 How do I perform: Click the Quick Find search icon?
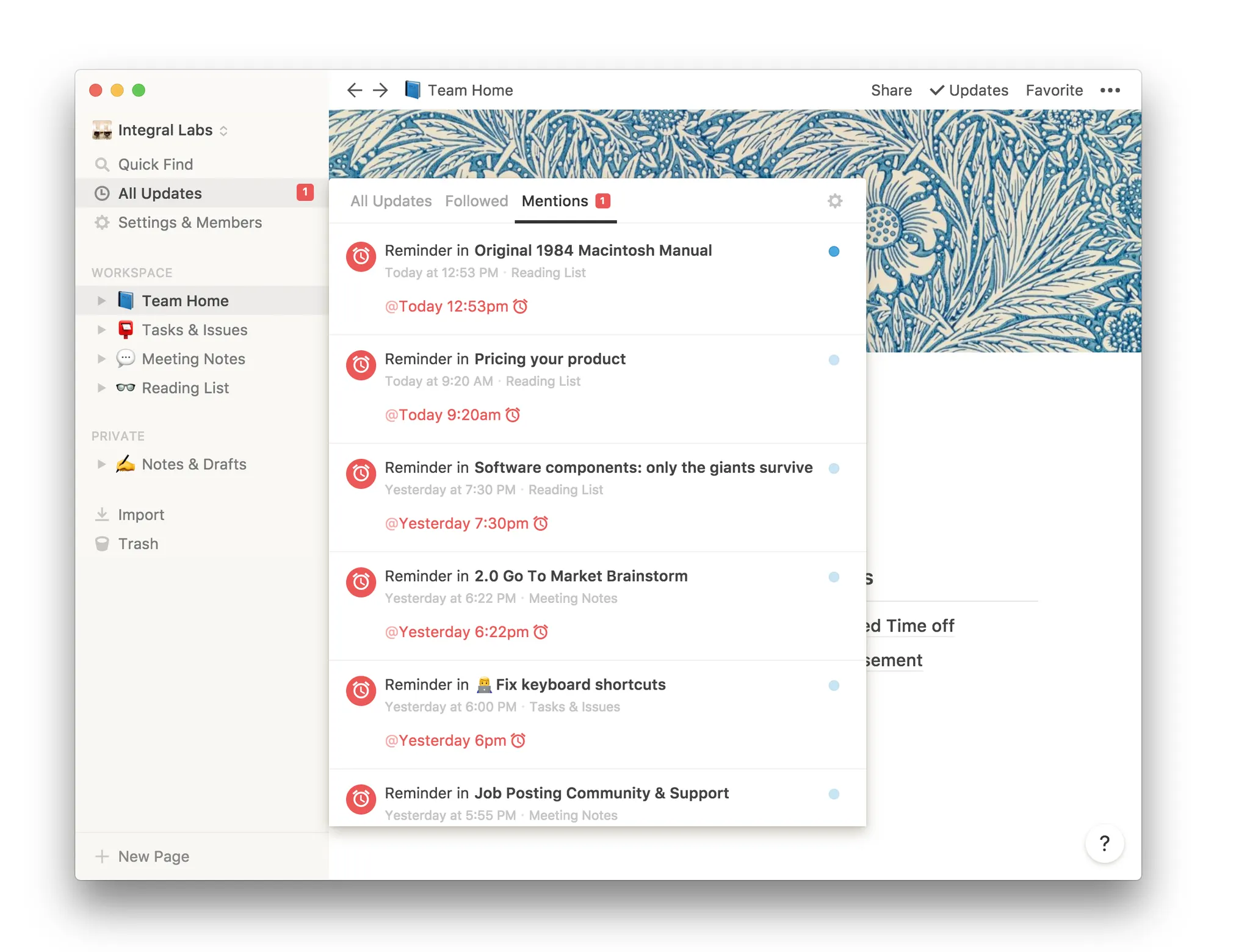coord(102,165)
